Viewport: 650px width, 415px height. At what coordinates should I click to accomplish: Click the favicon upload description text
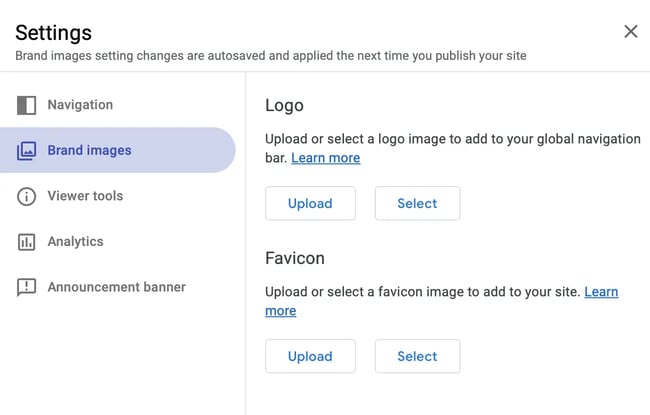coord(422,292)
